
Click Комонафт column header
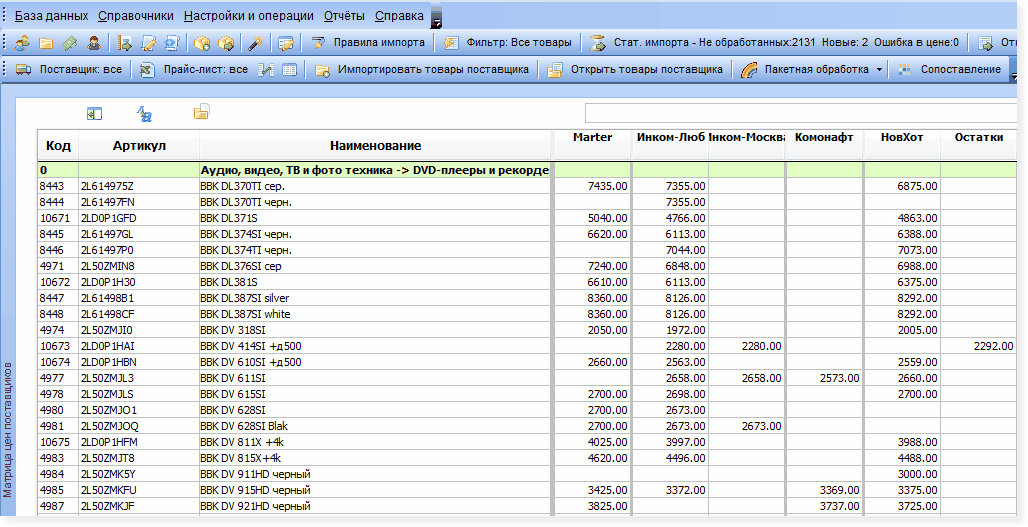(824, 138)
